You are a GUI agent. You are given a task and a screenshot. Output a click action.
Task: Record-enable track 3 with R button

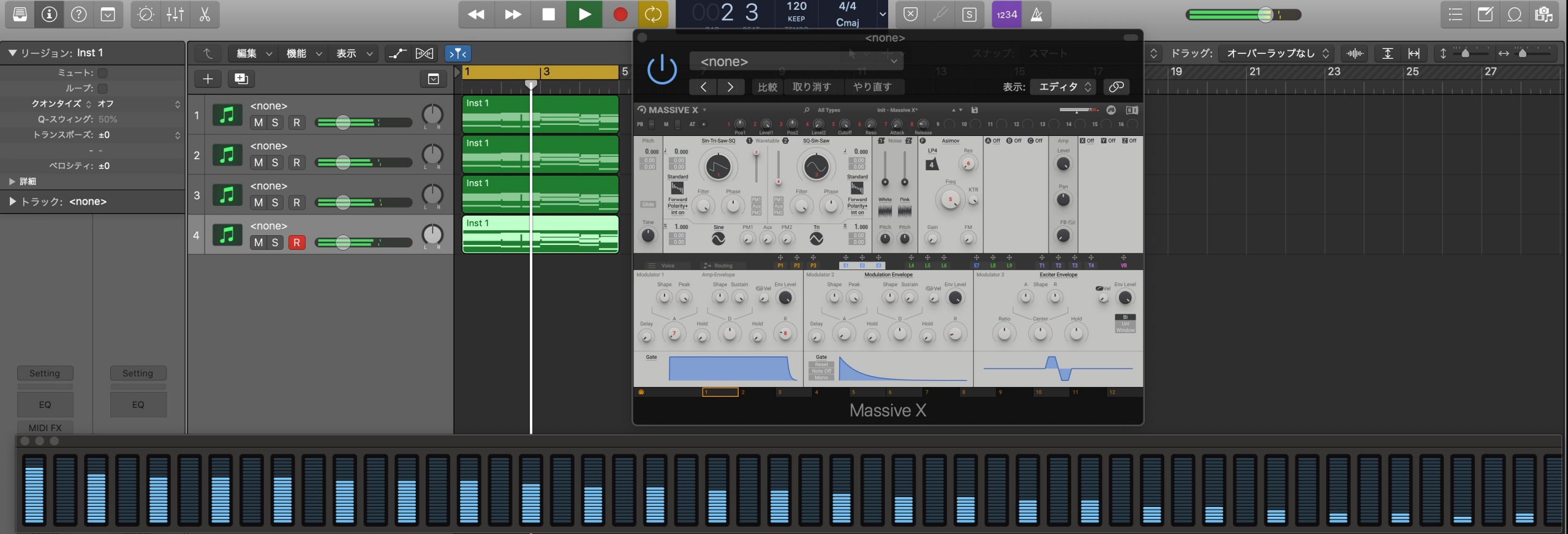point(297,202)
